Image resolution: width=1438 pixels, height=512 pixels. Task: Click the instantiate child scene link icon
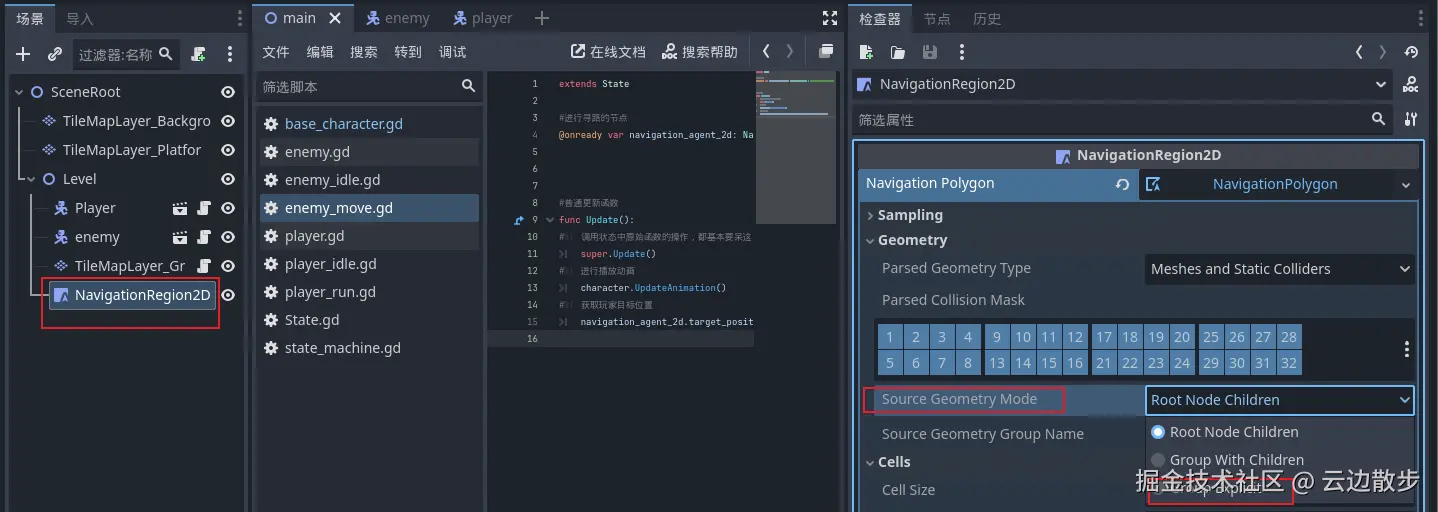(55, 54)
